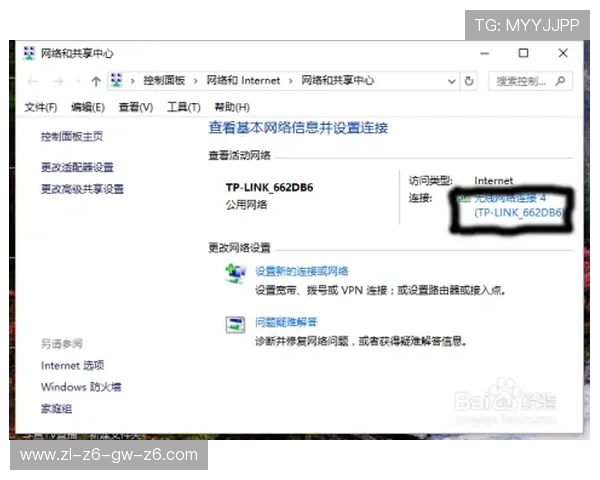Click the address bar control panel icon
This screenshot has height=480, width=600.
point(116,80)
